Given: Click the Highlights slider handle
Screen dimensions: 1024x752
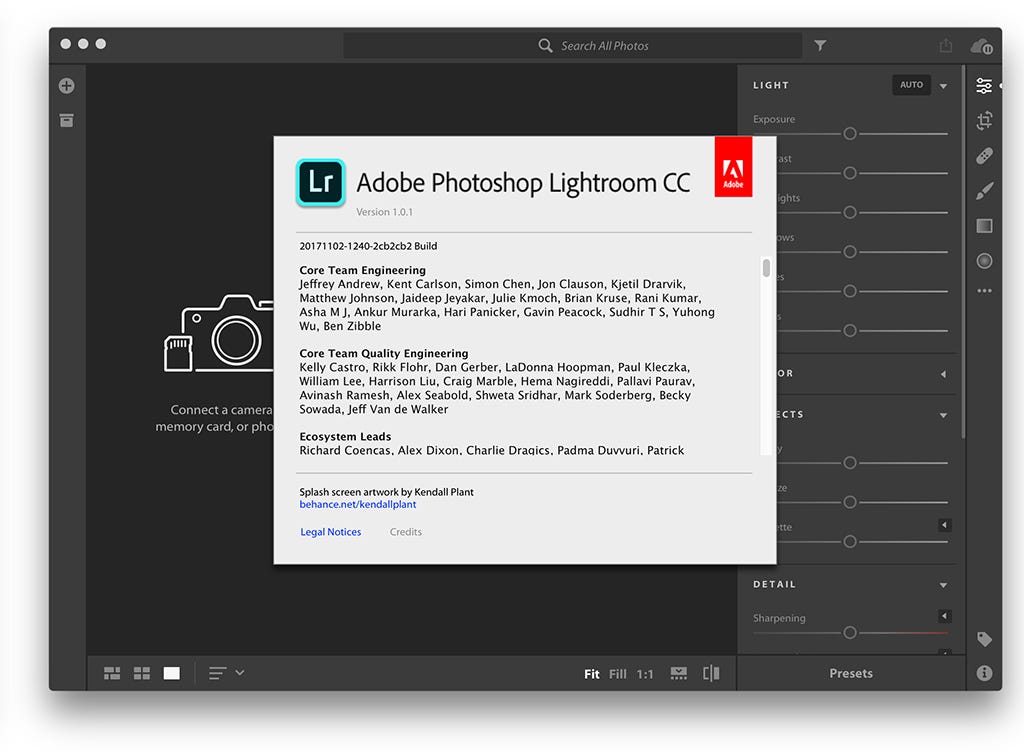Looking at the screenshot, I should 850,212.
